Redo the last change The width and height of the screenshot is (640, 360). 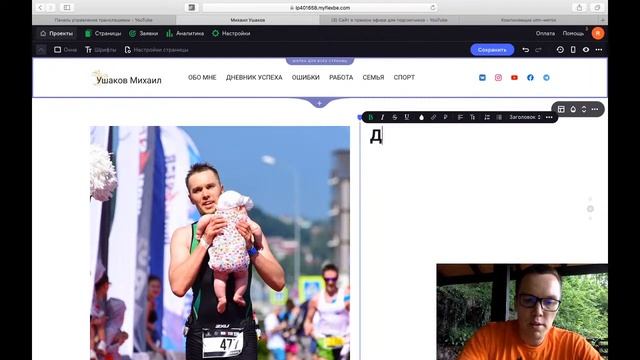(x=538, y=50)
